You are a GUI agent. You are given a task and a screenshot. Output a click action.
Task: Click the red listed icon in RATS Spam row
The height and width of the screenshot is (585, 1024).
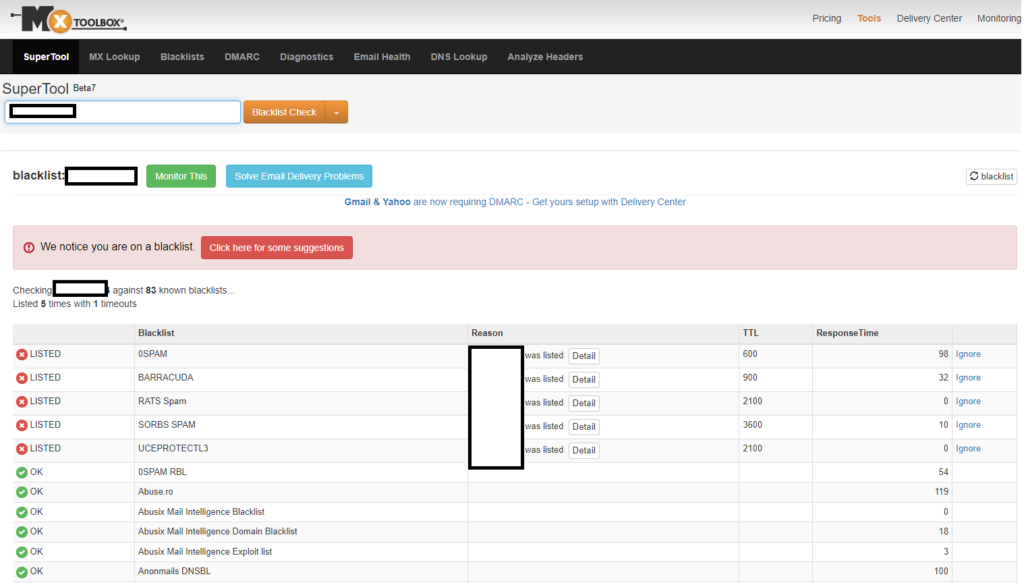(22, 402)
